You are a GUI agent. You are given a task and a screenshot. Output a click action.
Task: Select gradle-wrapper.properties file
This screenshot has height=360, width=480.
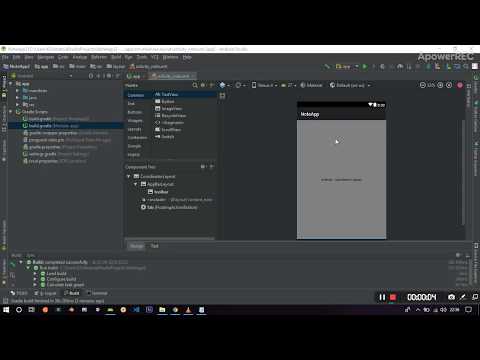pos(65,133)
